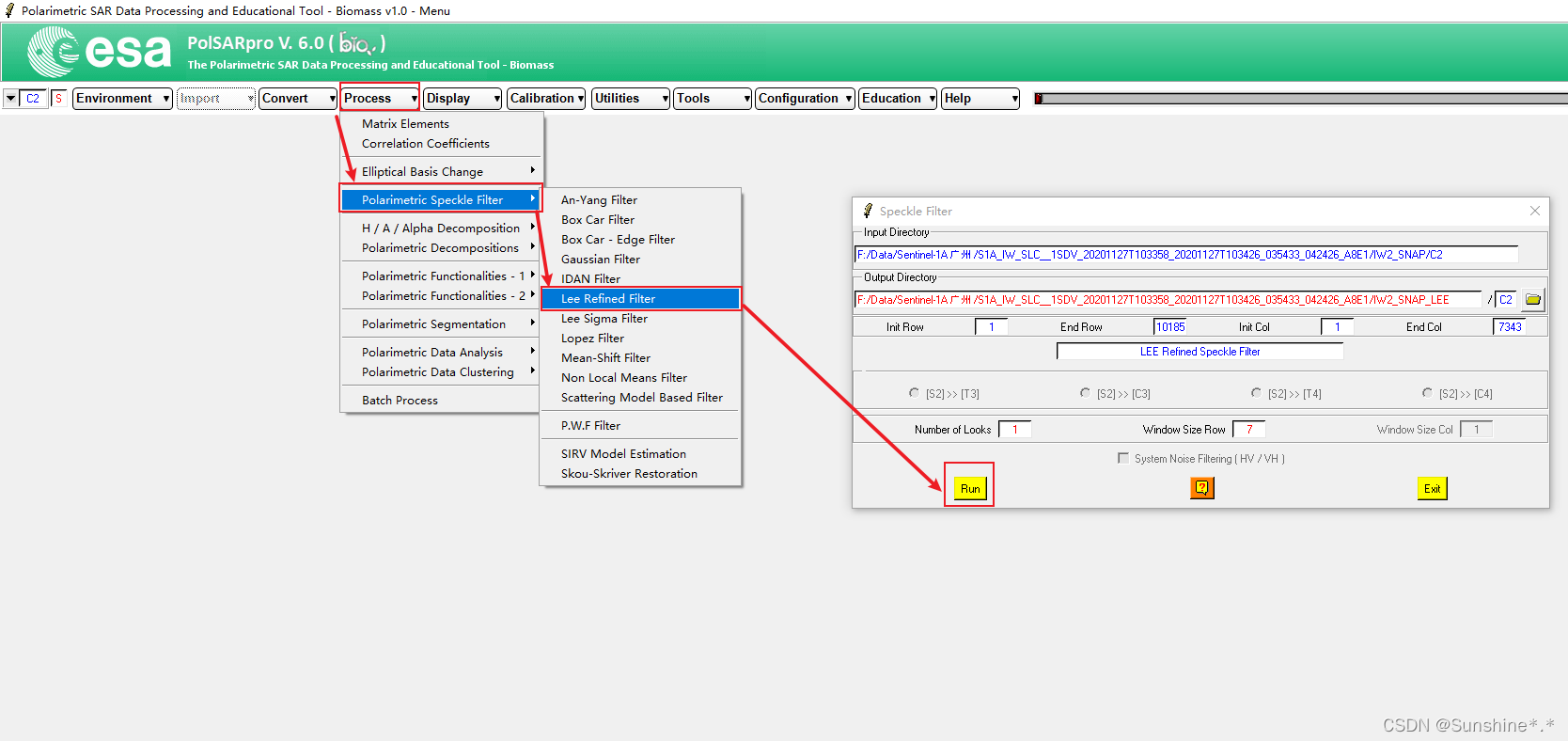Choose Lopez Filter from submenu
The width and height of the screenshot is (1568, 741).
tap(640, 338)
